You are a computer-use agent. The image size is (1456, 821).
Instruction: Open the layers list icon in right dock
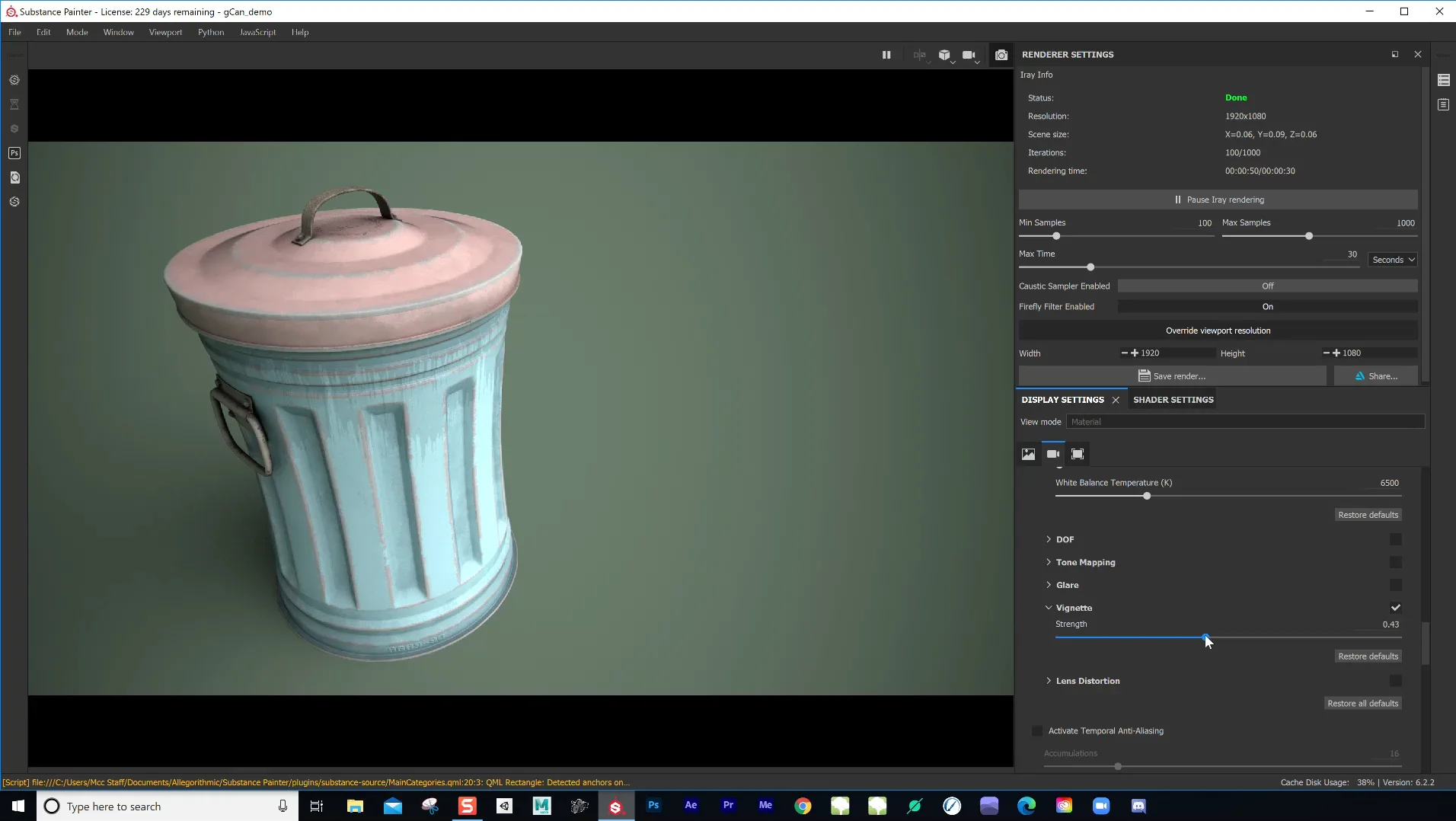1444,80
